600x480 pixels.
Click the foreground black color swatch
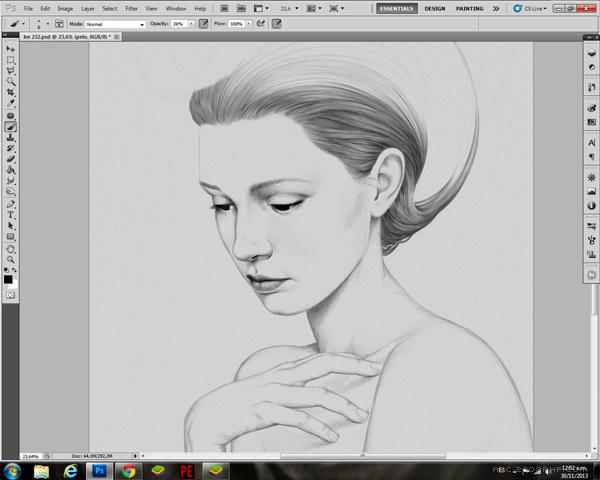coord(9,279)
